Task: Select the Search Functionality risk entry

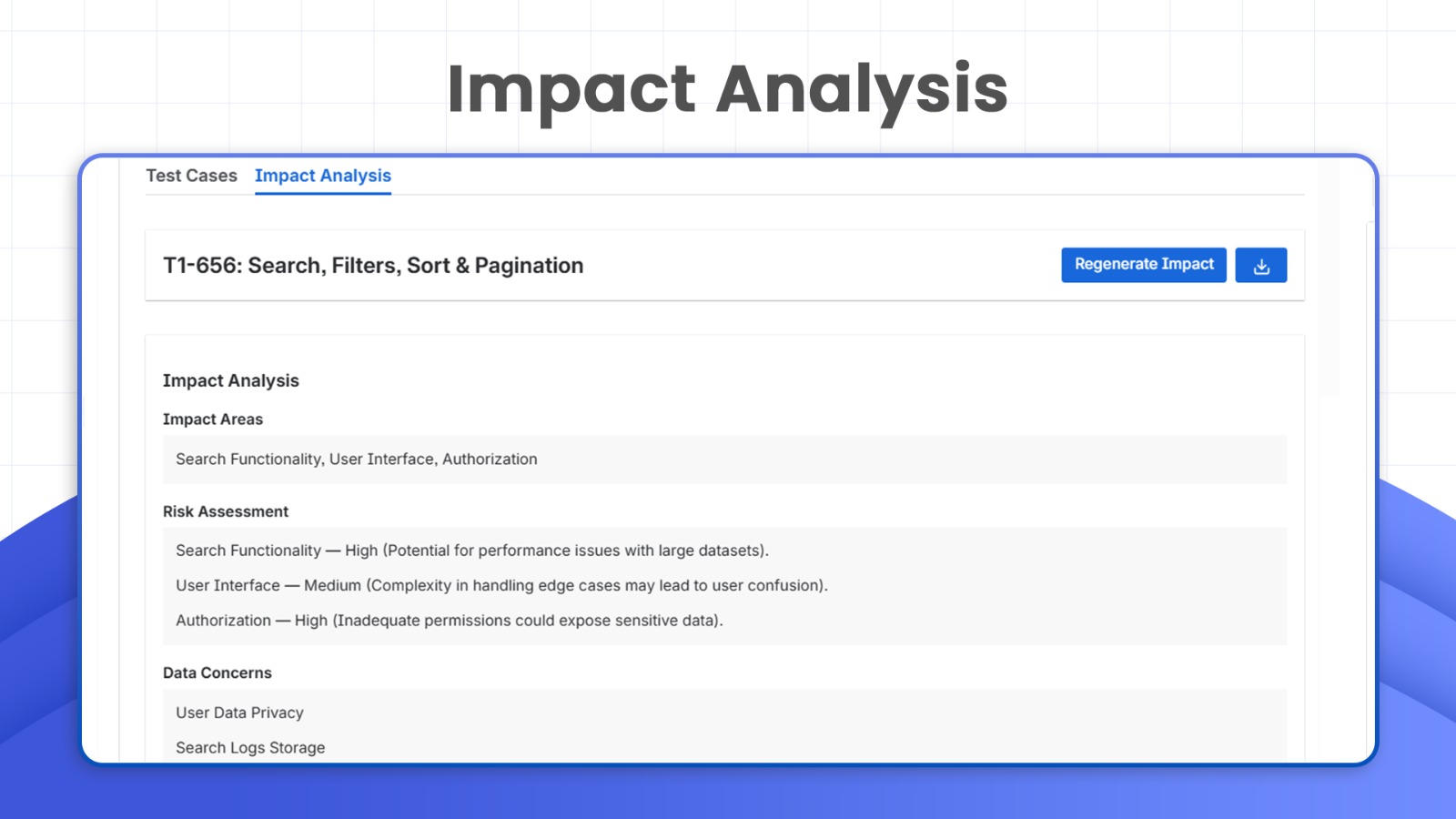Action: click(x=472, y=551)
